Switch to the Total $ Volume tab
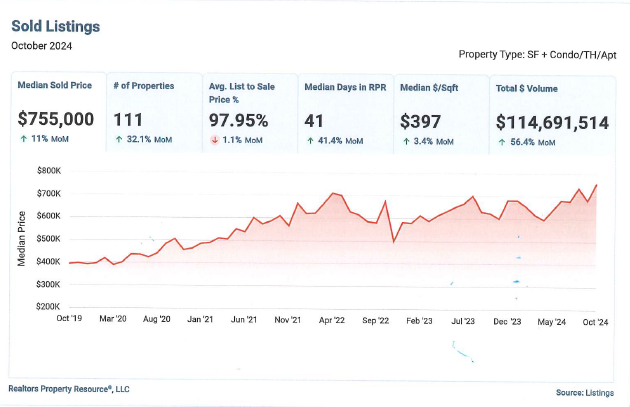The height and width of the screenshot is (407, 630). tap(552, 115)
